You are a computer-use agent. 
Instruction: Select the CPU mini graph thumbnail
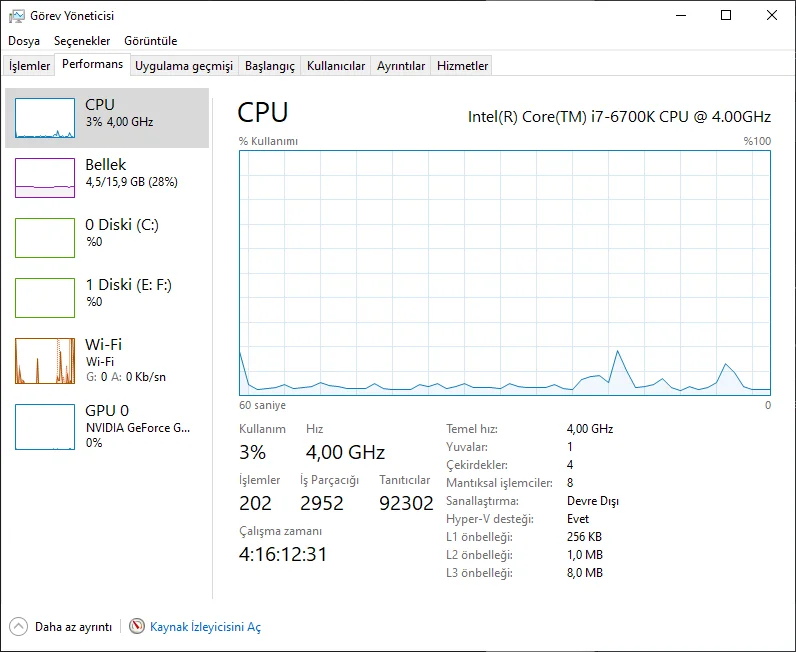pos(45,118)
